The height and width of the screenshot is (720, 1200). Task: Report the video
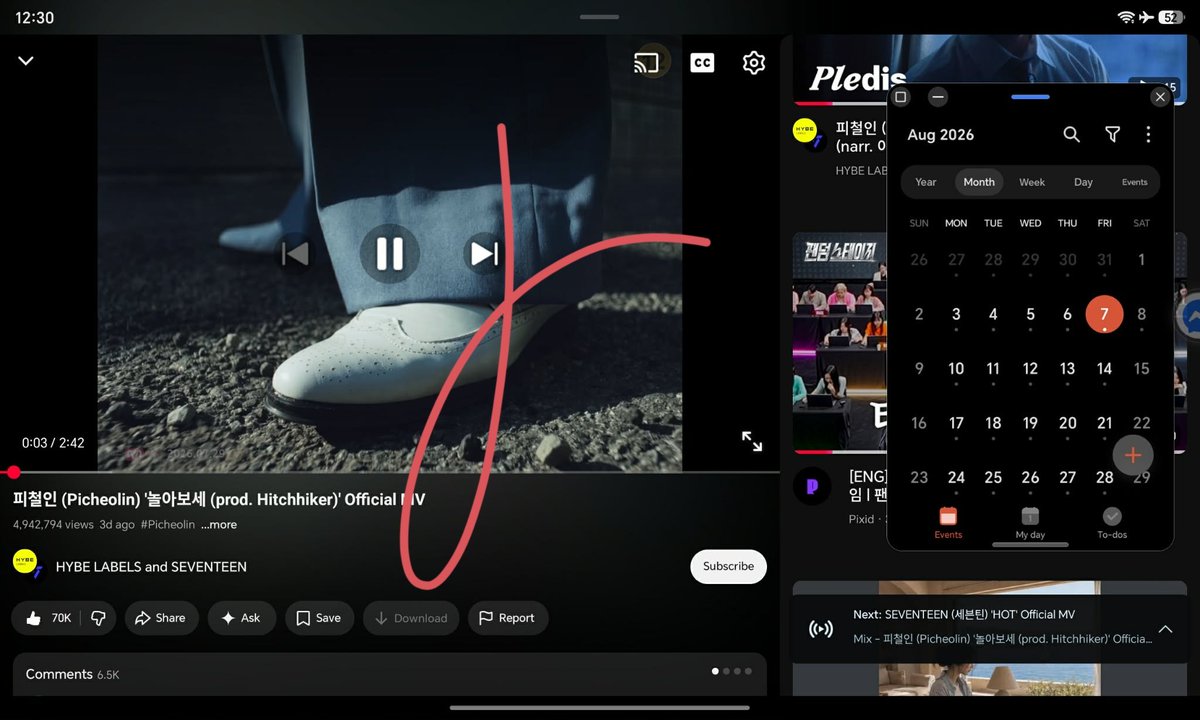pos(507,618)
